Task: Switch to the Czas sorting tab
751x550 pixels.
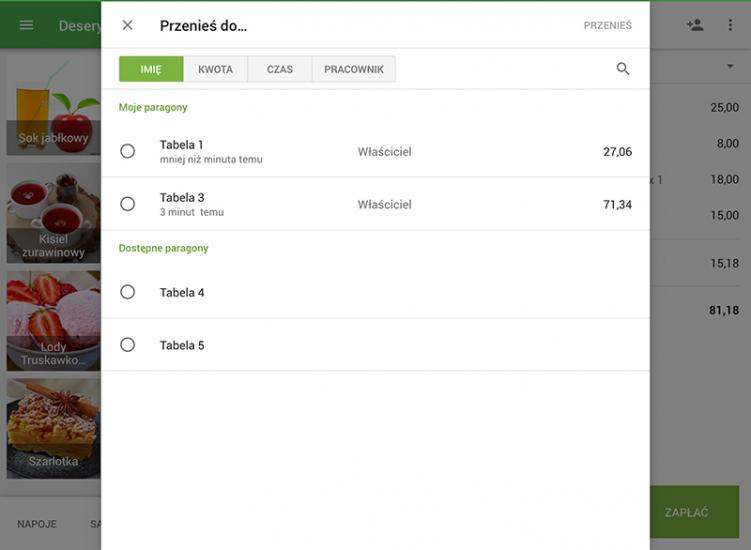Action: pyautogui.click(x=279, y=69)
